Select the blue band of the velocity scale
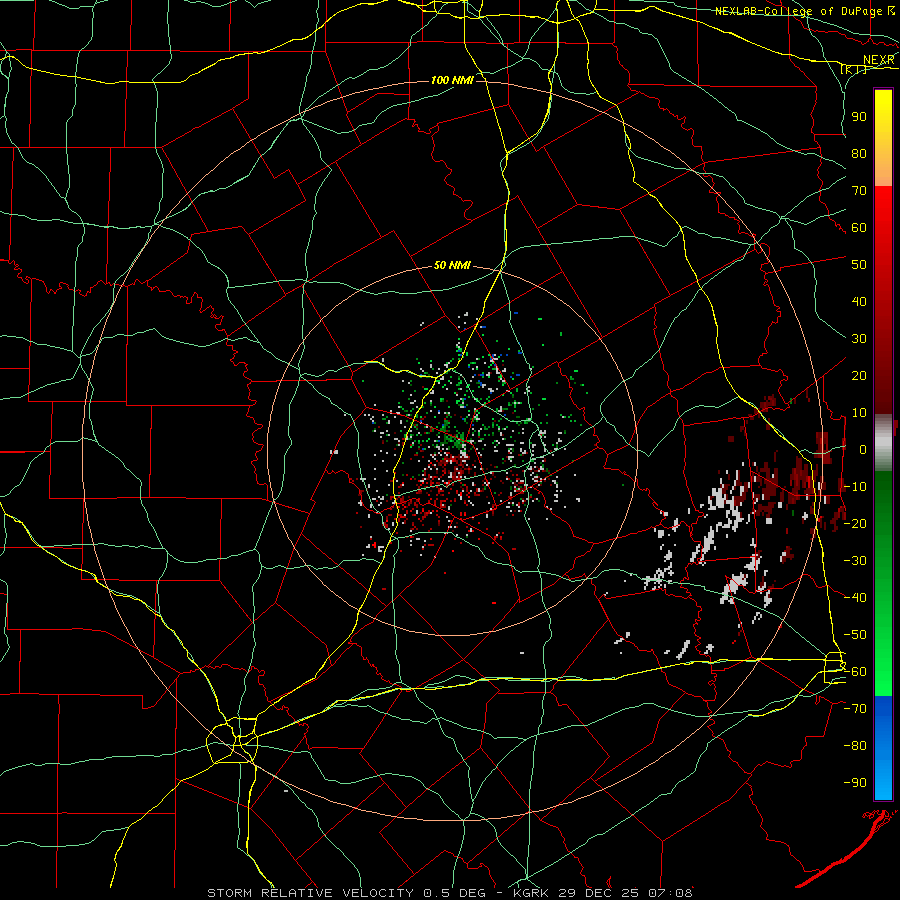The height and width of the screenshot is (900, 900). pos(883,747)
